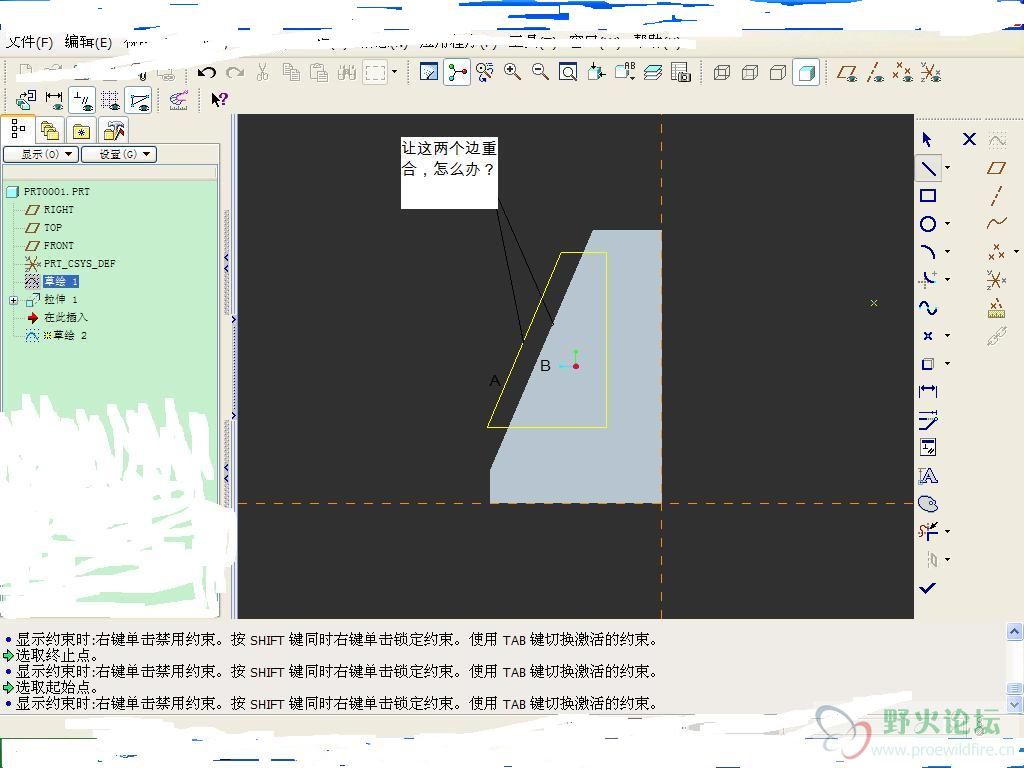Enable hidden line display mode
The image size is (1024, 768).
click(750, 72)
